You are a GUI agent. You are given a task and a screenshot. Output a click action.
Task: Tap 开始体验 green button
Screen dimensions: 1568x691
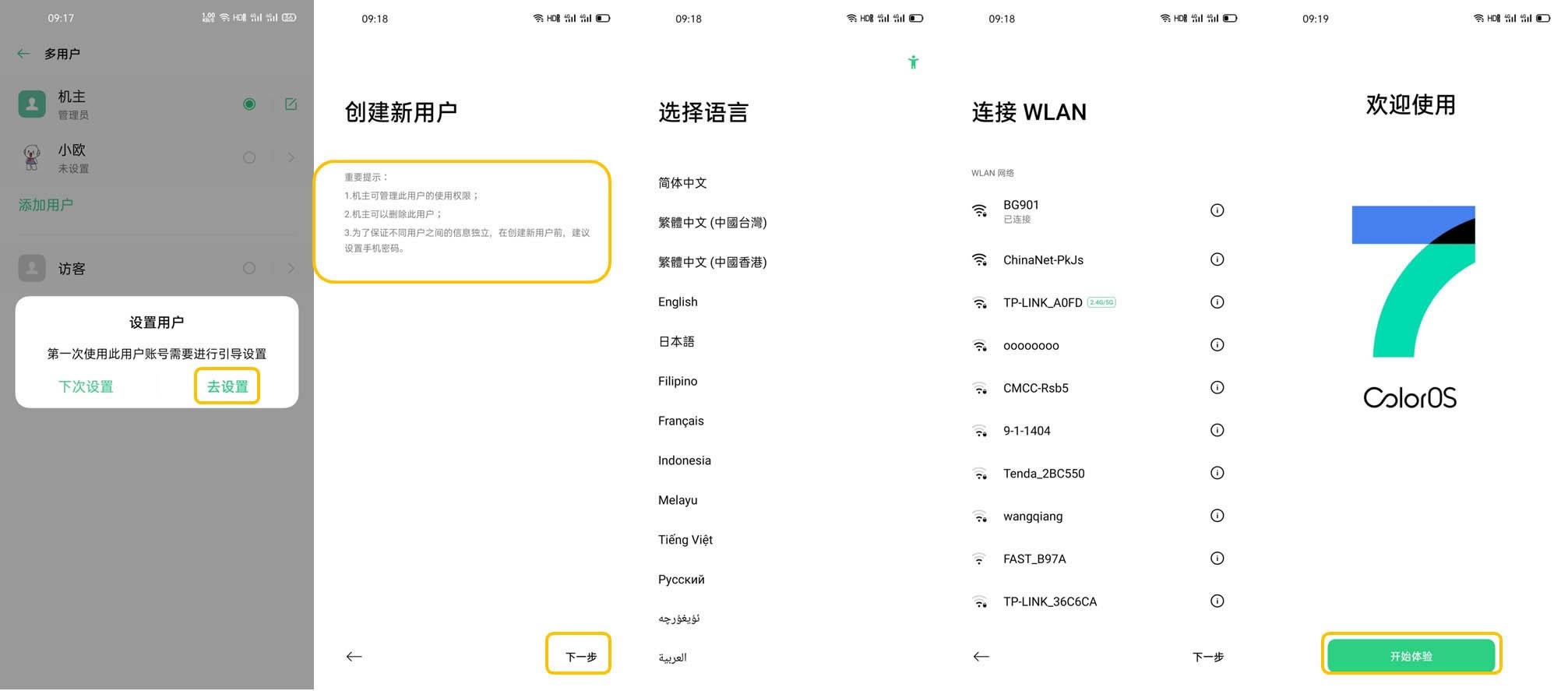(x=1411, y=656)
